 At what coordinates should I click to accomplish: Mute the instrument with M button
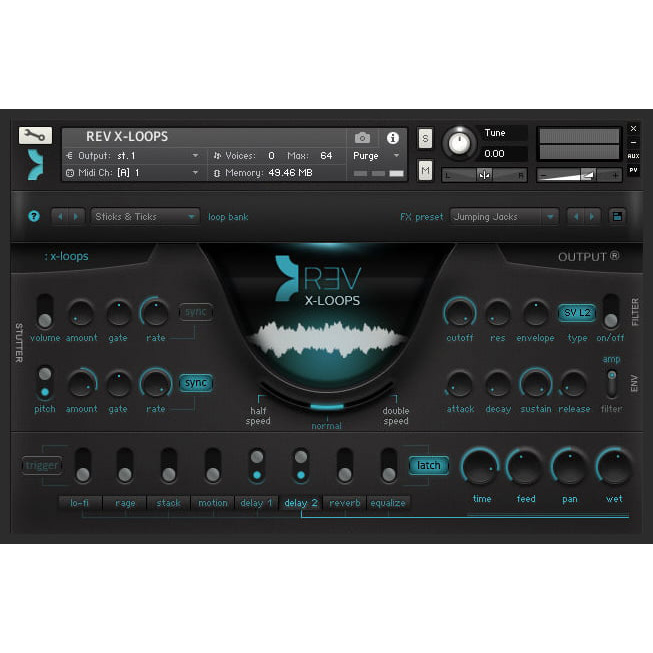coord(425,170)
